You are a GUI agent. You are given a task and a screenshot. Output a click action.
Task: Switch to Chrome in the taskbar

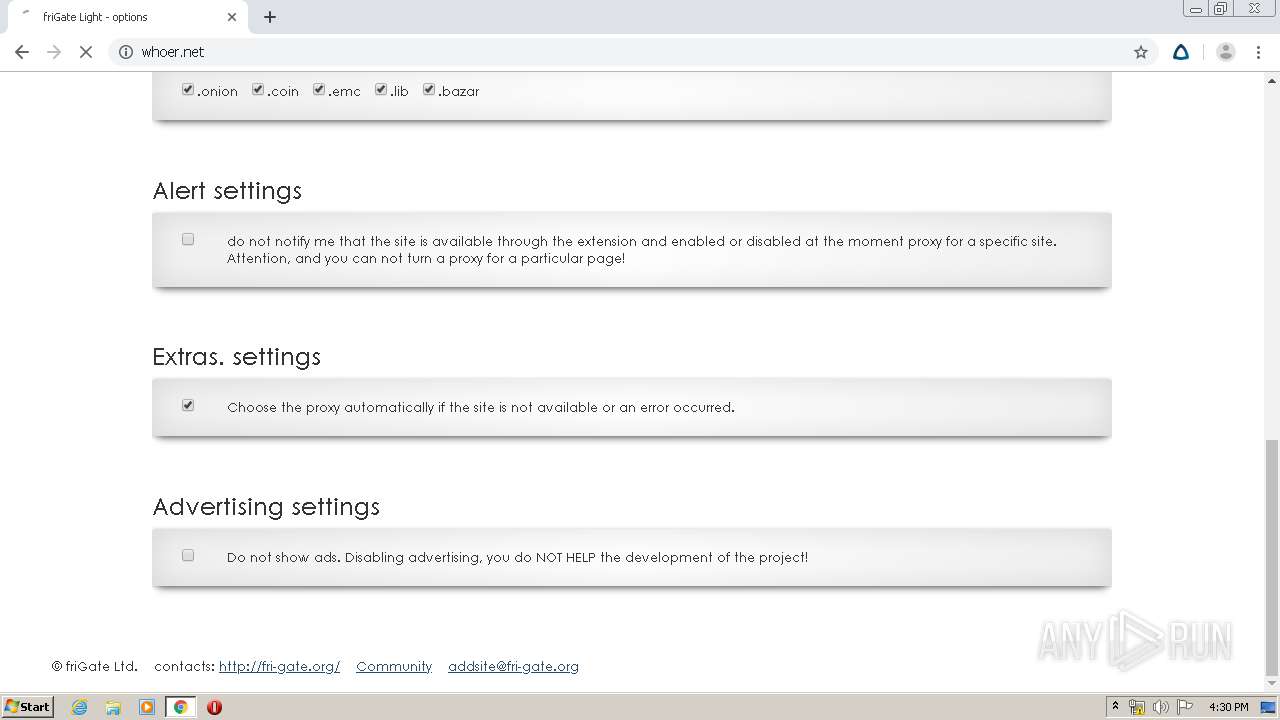(x=180, y=707)
